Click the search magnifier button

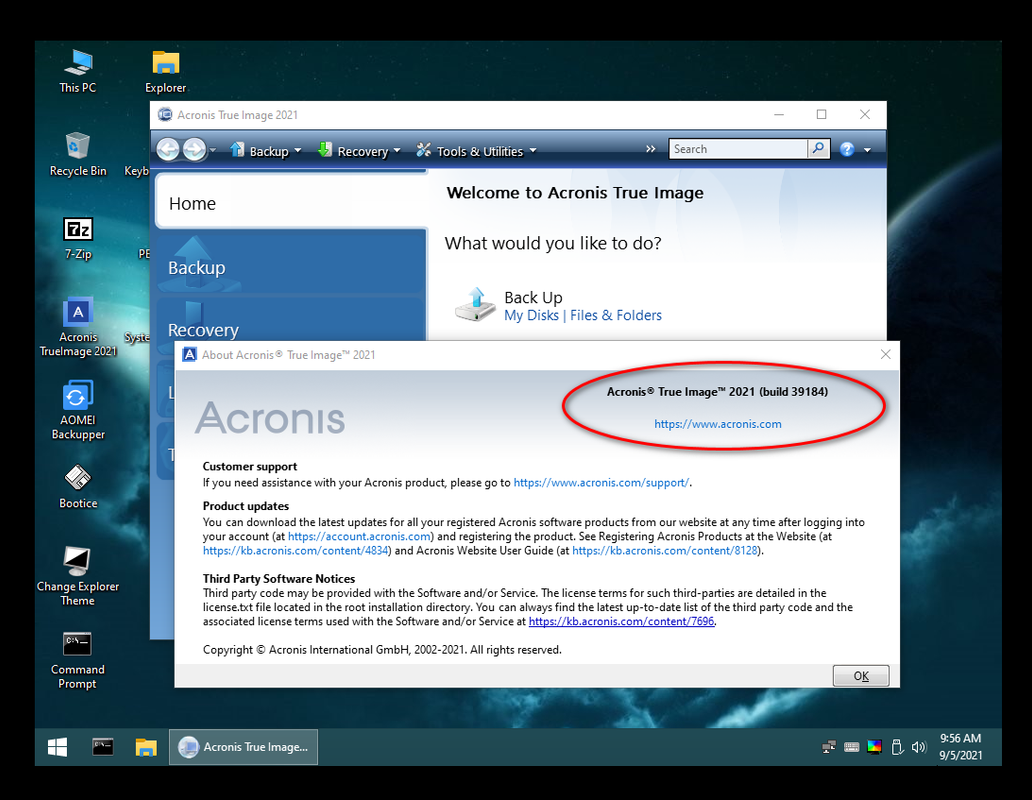[x=818, y=149]
